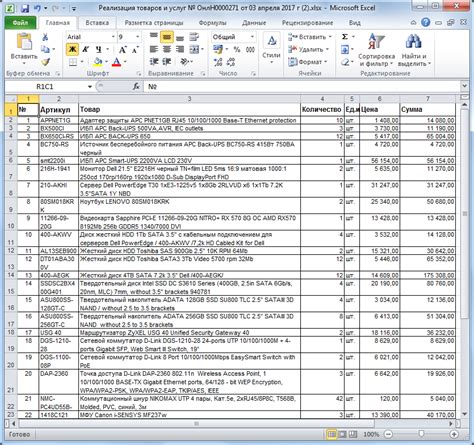Click the zoom slider handle
This screenshot has height=445, width=474.
click(x=421, y=434)
